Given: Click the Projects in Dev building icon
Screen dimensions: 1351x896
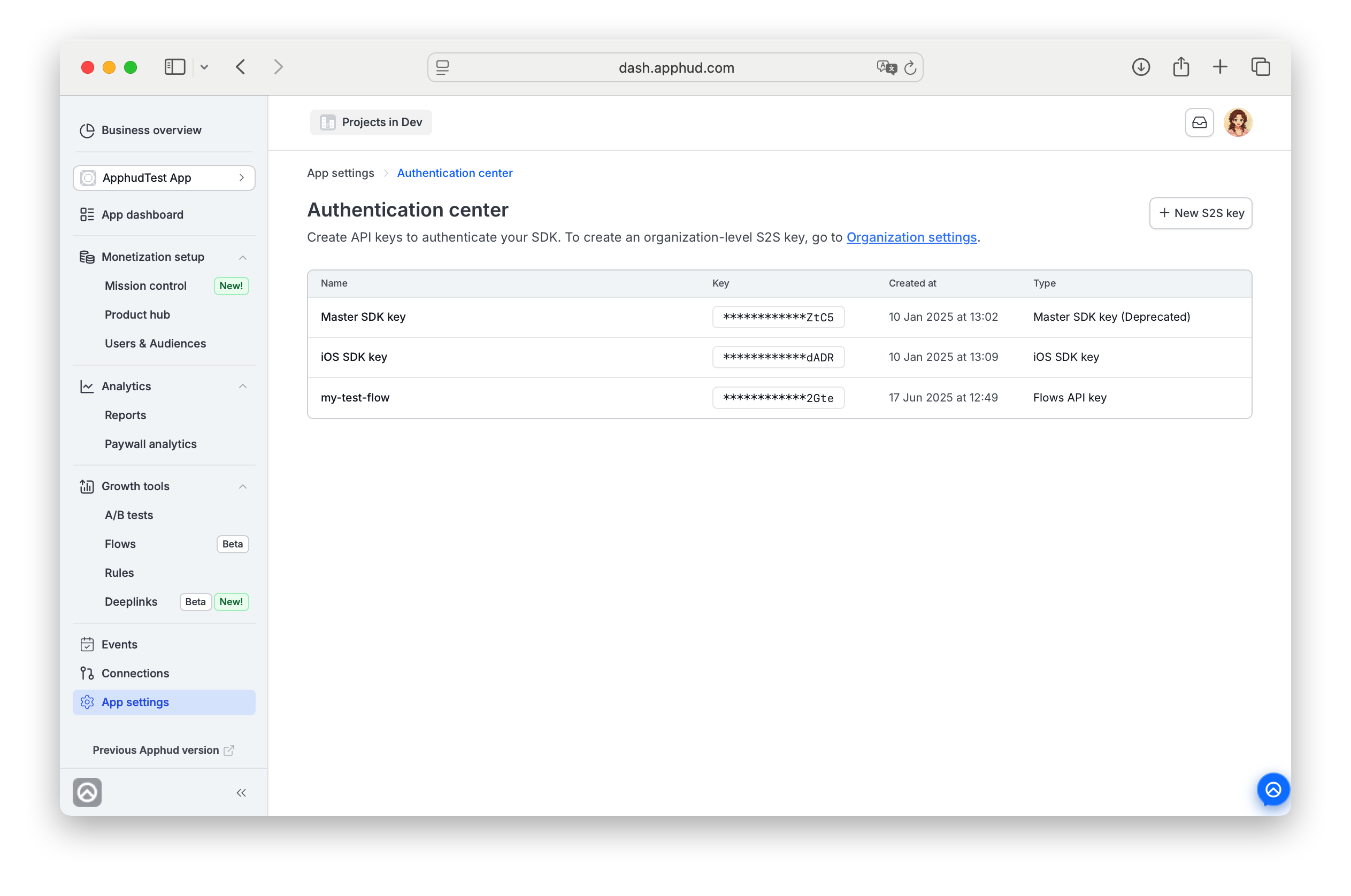Looking at the screenshot, I should click(328, 122).
